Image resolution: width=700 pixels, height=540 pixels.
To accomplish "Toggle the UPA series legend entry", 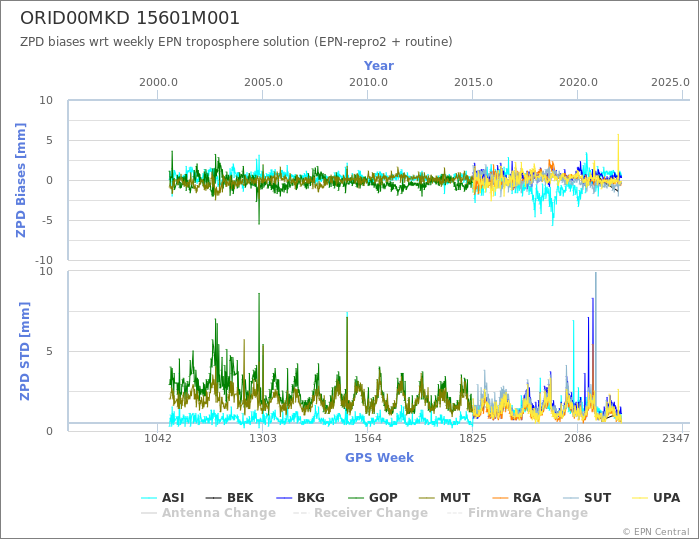I will (x=656, y=498).
